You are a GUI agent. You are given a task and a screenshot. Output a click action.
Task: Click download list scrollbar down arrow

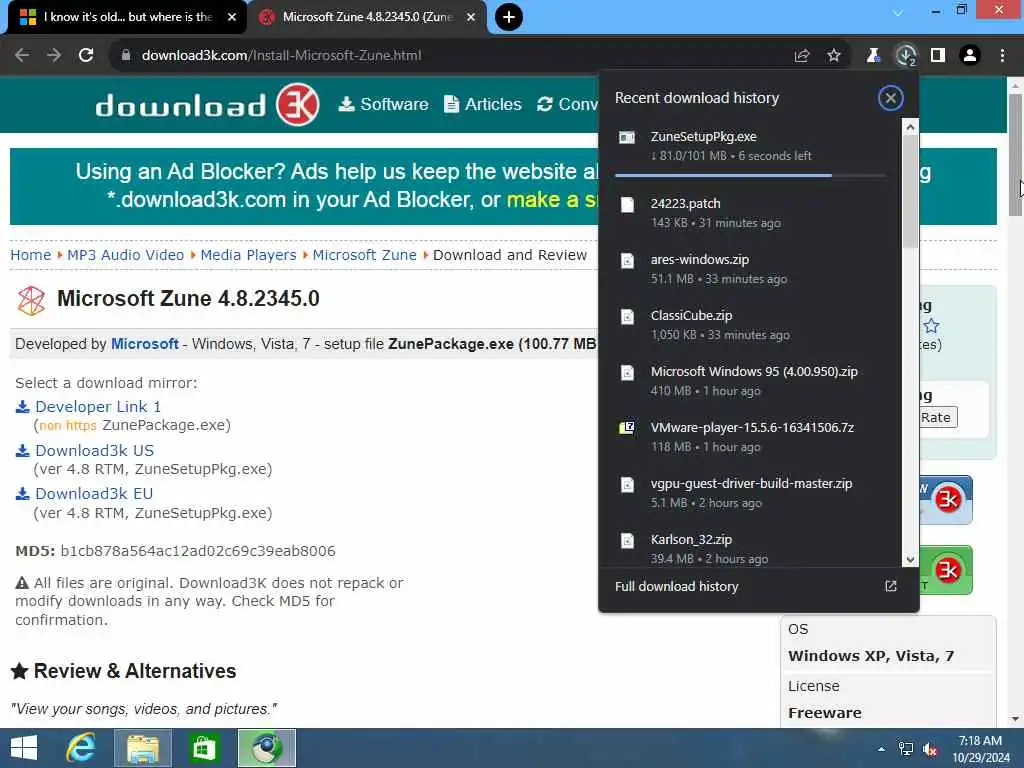click(x=910, y=559)
